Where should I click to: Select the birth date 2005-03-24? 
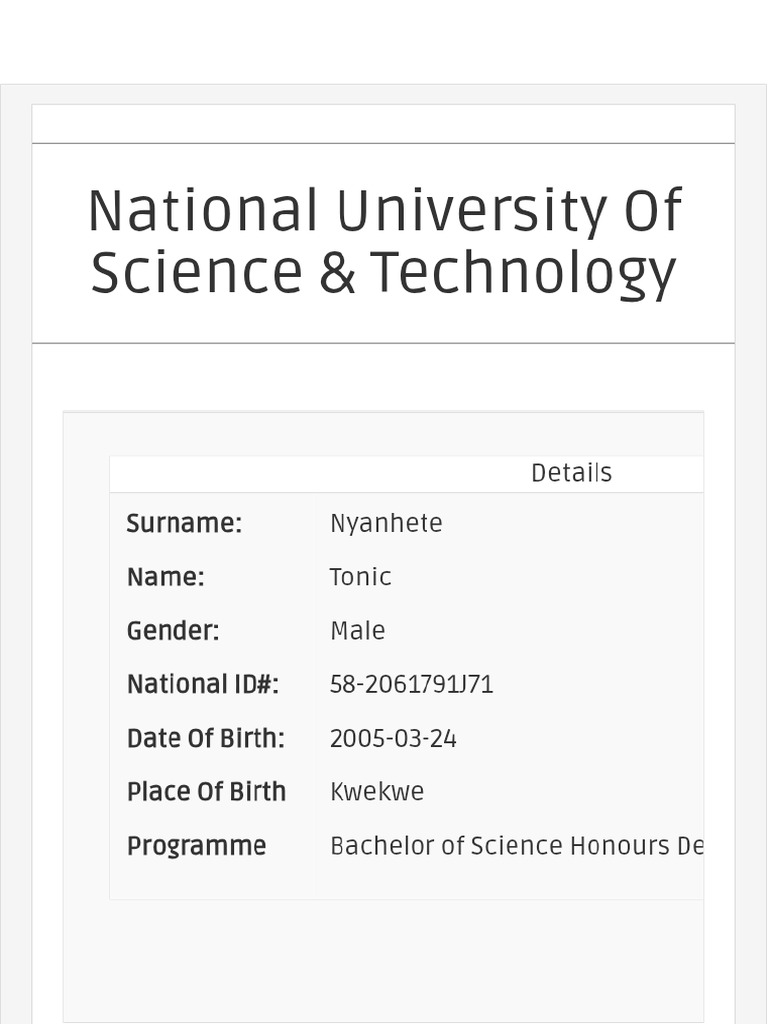point(393,739)
